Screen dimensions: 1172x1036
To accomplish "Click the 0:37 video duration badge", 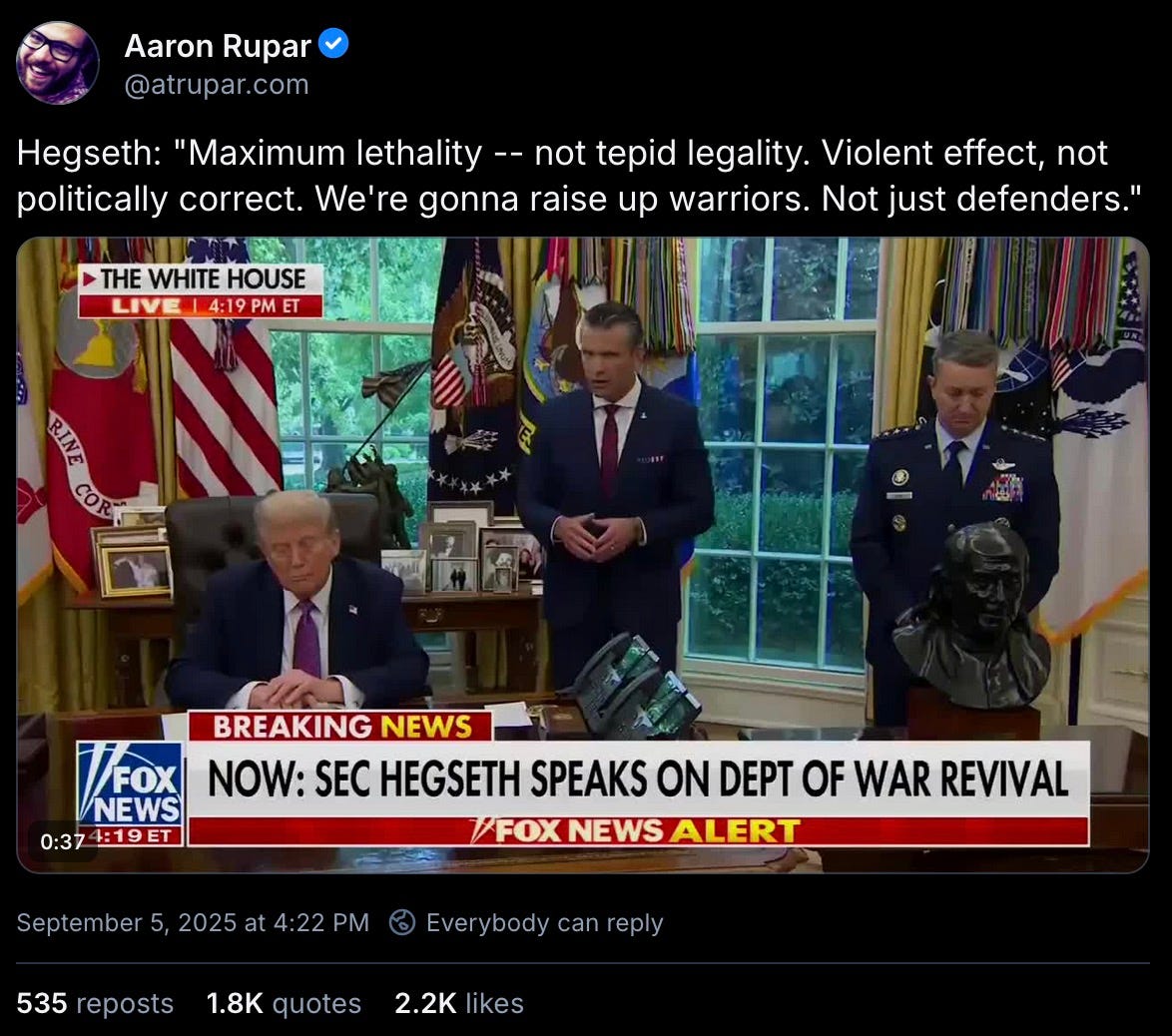I will point(63,841).
